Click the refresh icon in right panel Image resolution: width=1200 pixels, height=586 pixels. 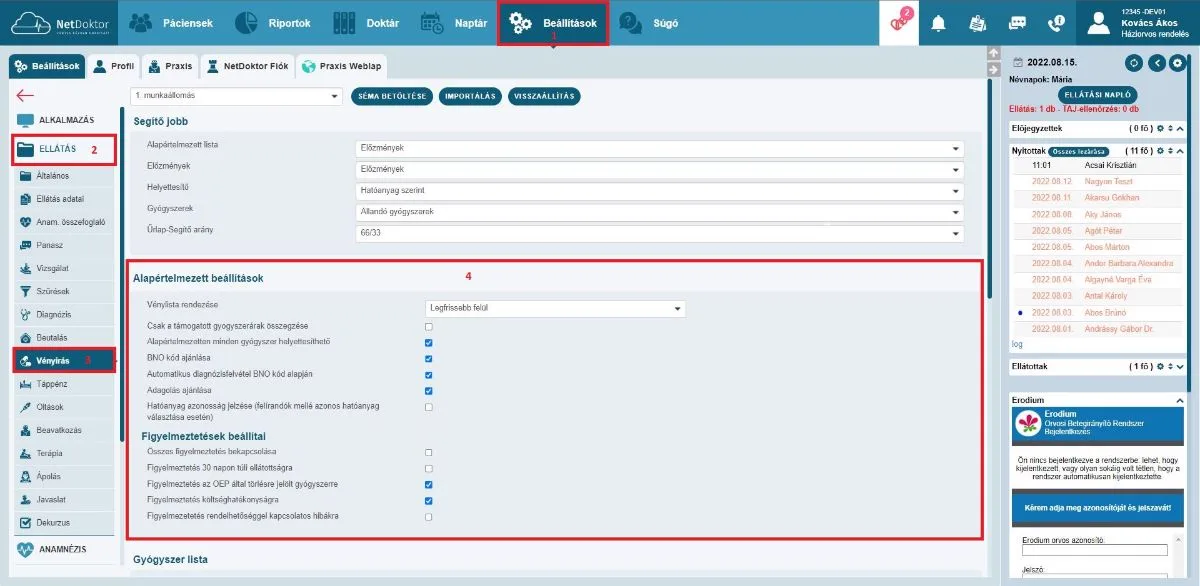pyautogui.click(x=1134, y=63)
